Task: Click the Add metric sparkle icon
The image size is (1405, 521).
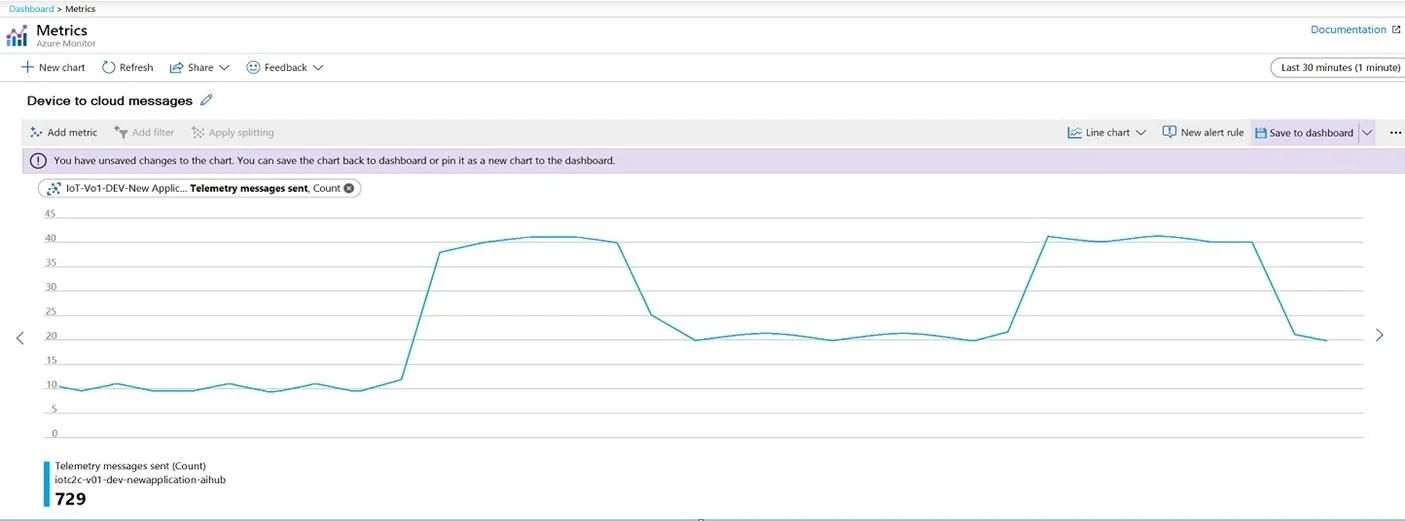Action: (36, 132)
